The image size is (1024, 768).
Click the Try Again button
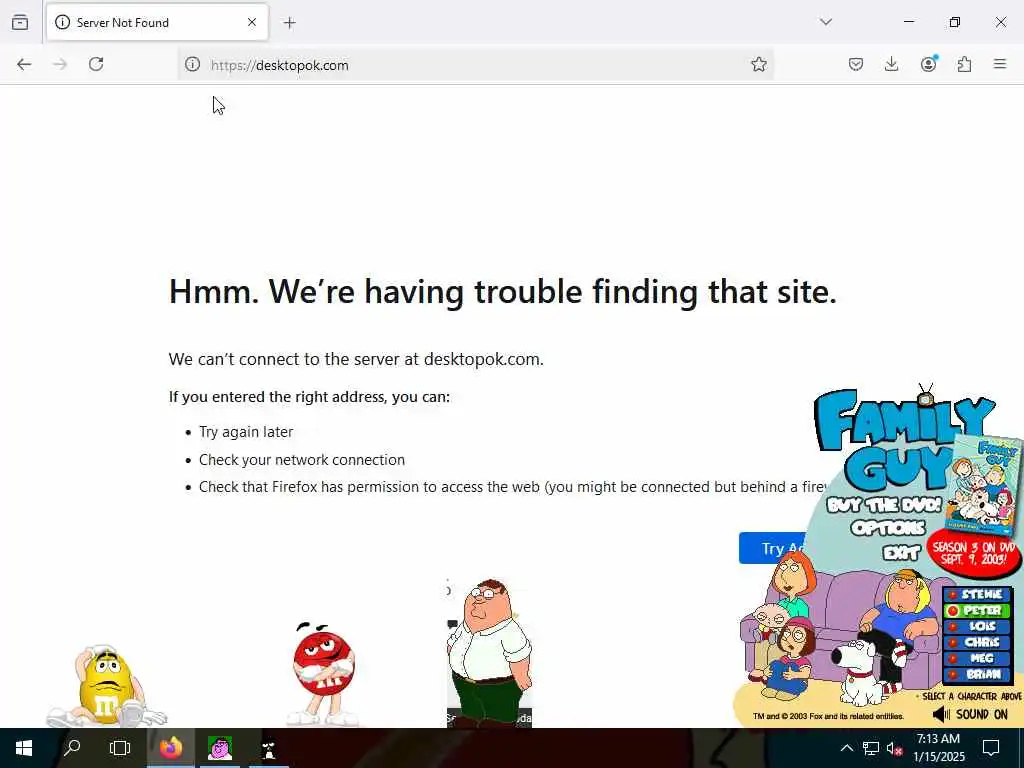point(773,548)
